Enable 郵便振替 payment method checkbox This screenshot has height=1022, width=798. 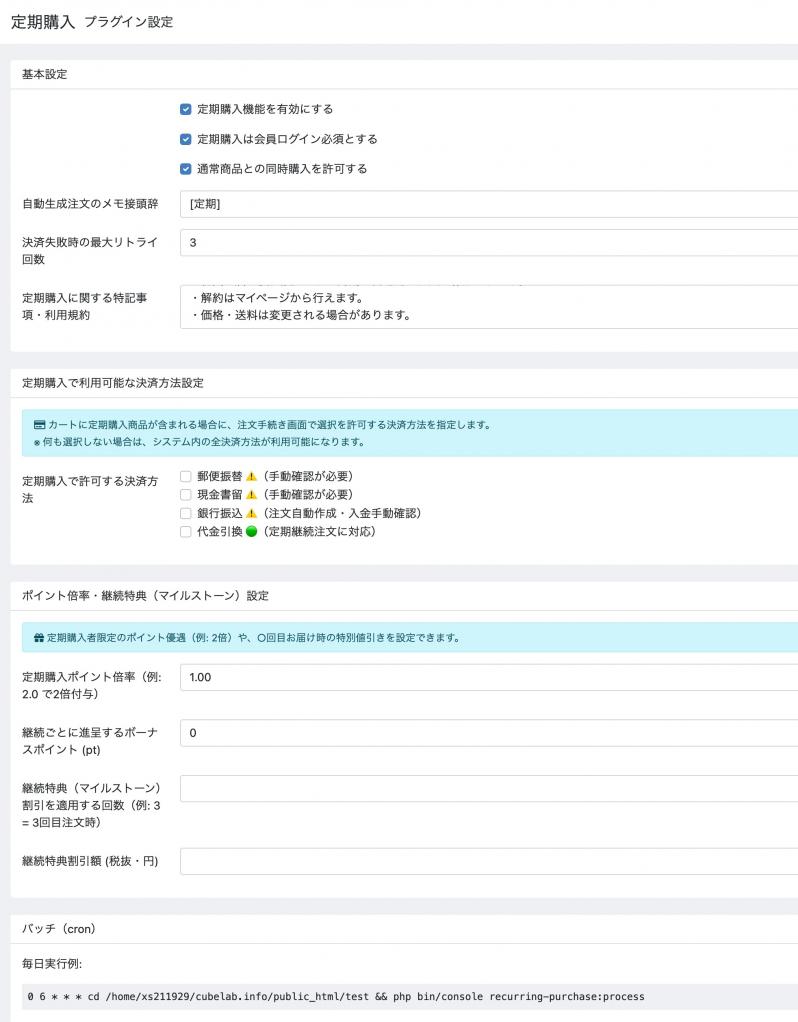tap(186, 476)
